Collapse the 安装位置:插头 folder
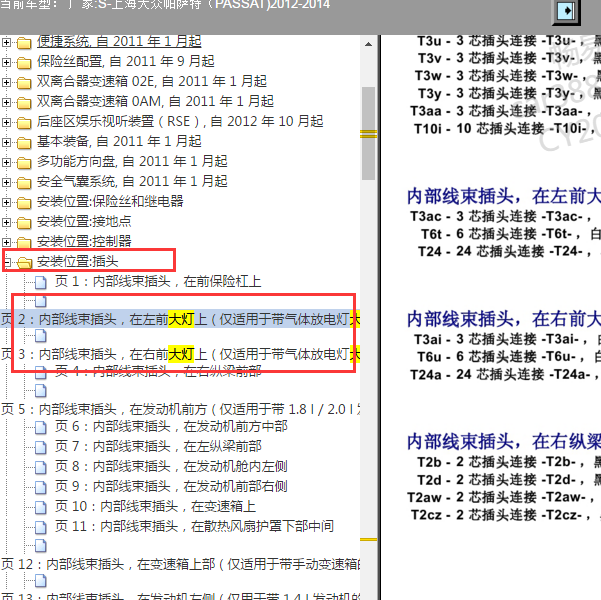601x600 pixels. (6, 262)
